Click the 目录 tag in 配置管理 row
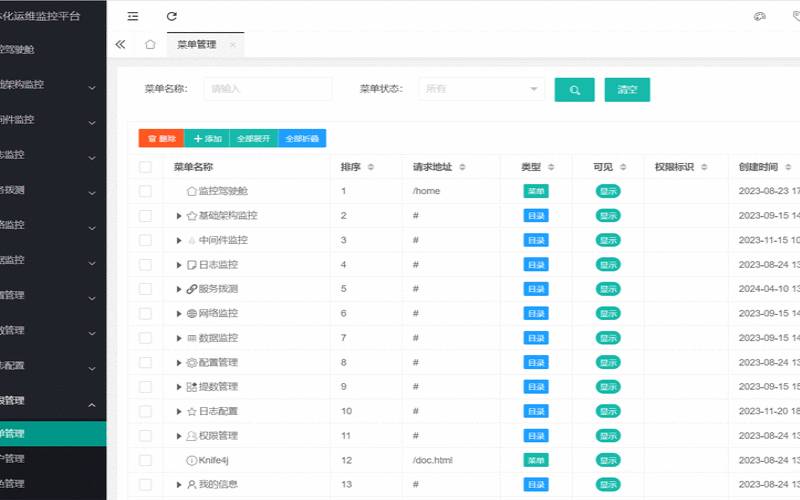 point(536,362)
